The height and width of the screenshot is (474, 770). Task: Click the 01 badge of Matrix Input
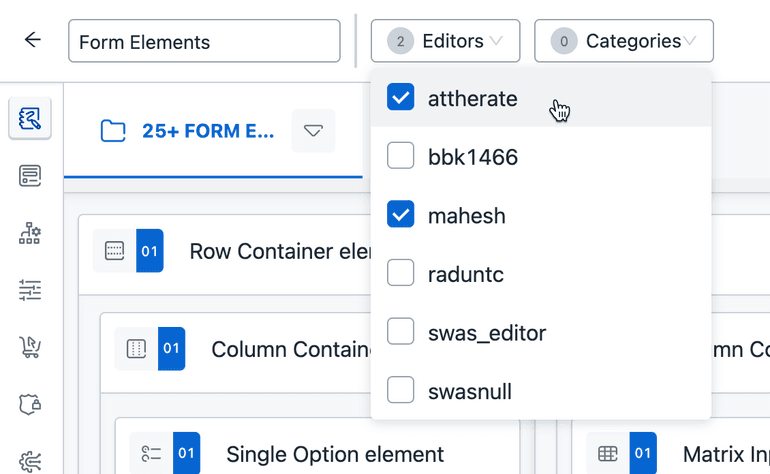[643, 453]
